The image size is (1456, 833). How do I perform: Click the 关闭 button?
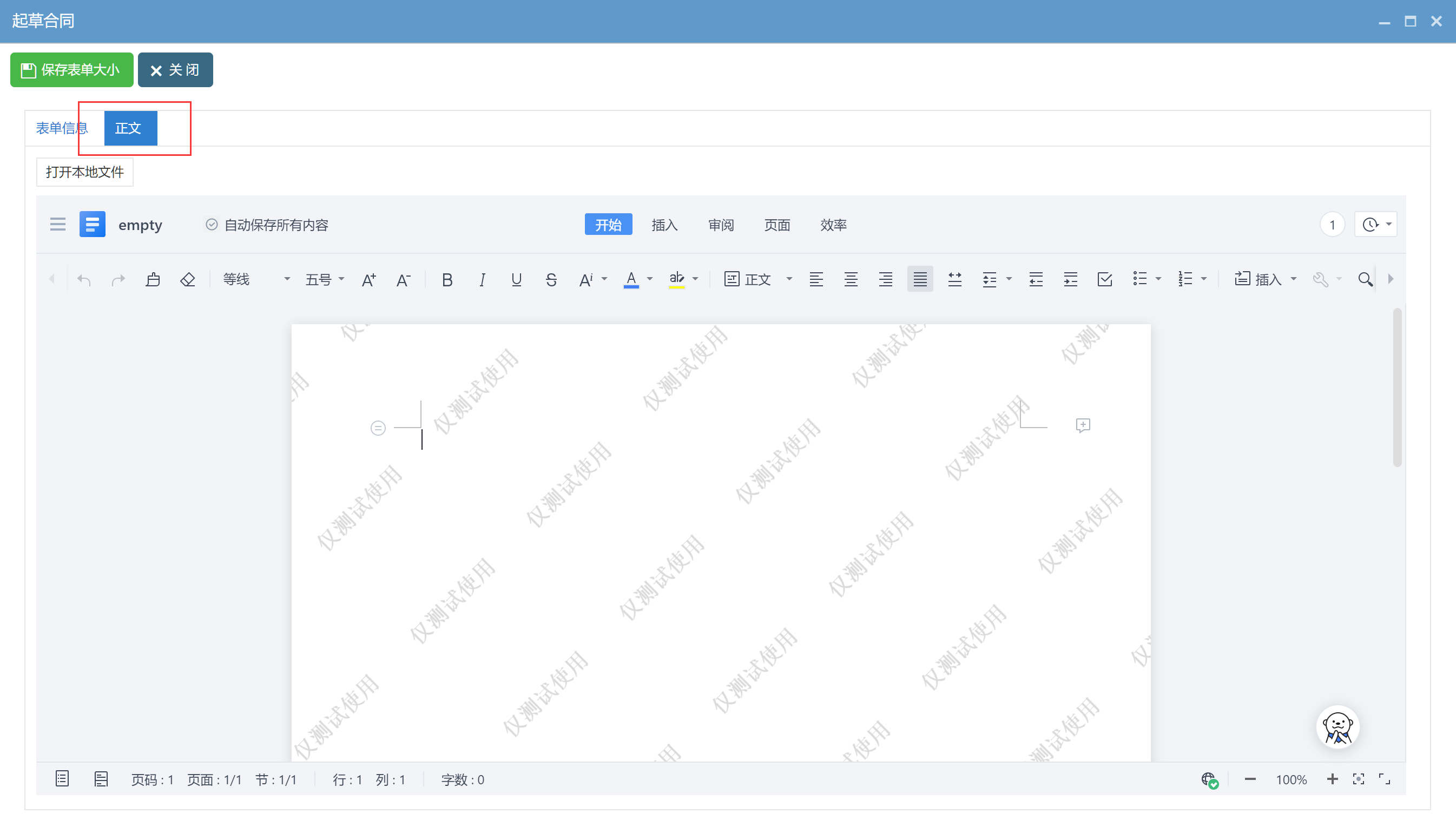point(175,70)
